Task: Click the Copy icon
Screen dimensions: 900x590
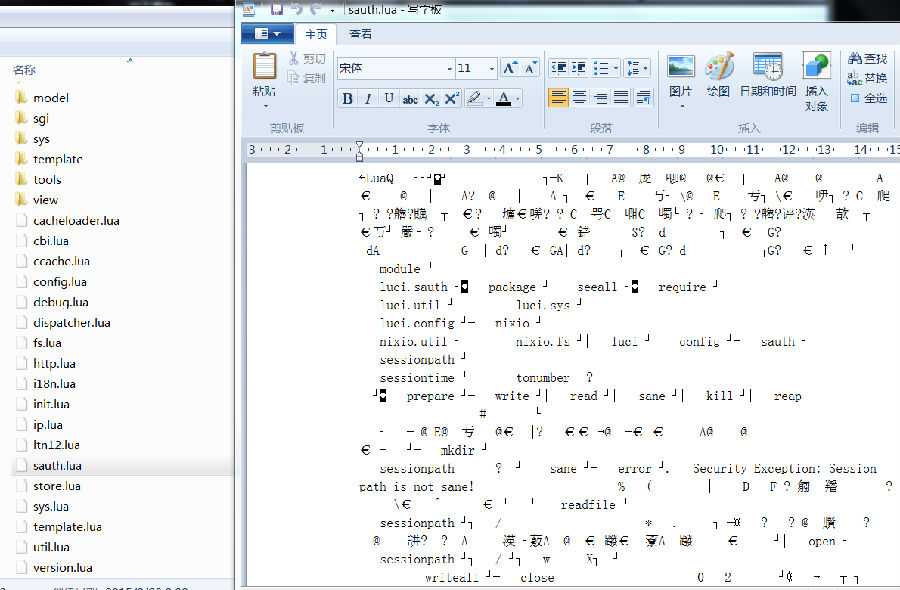Action: pos(293,77)
